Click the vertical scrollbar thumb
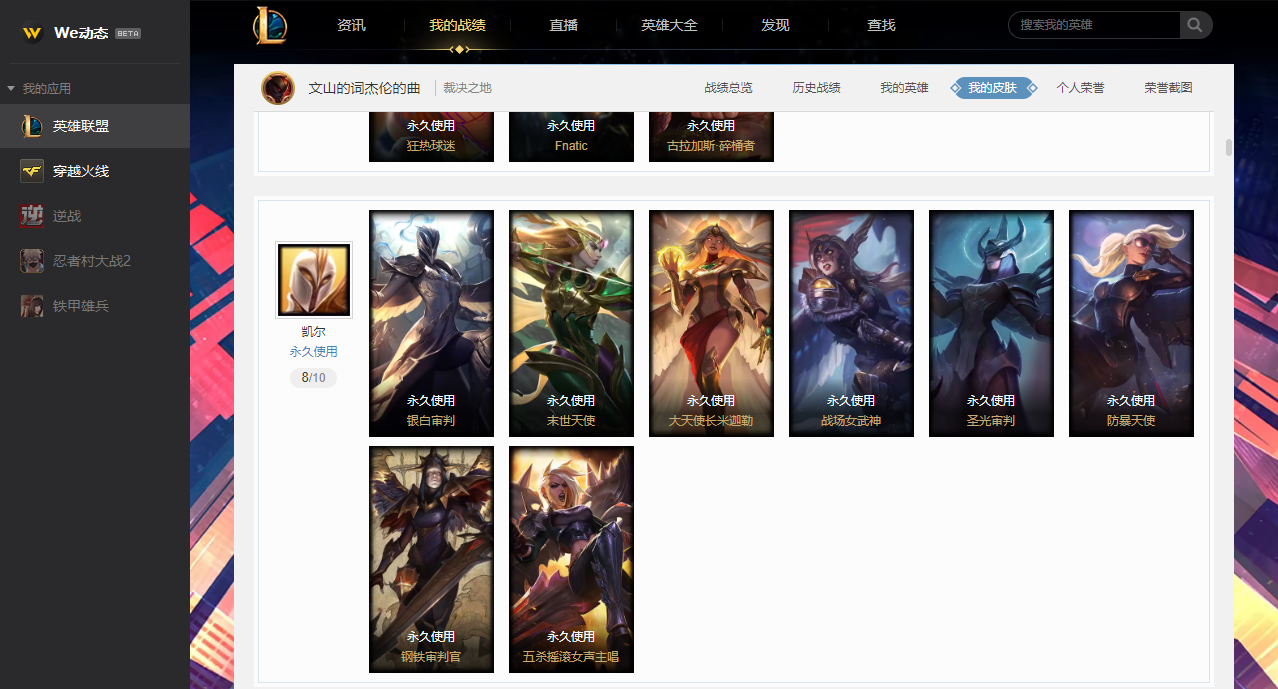 tap(1229, 148)
